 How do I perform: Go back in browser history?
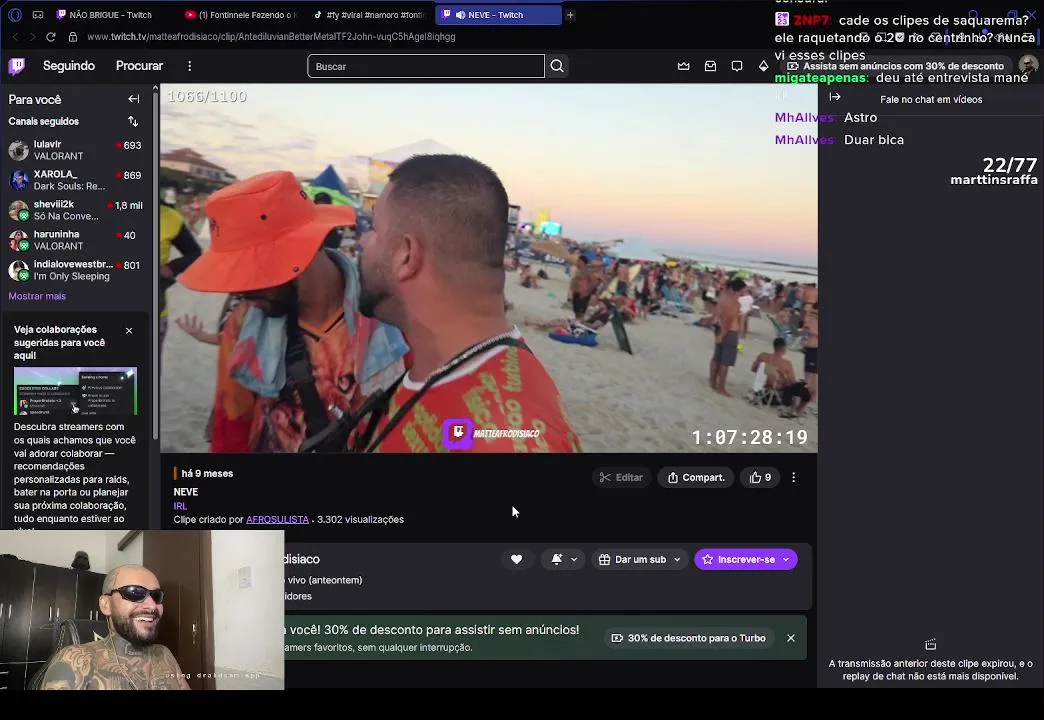15,37
